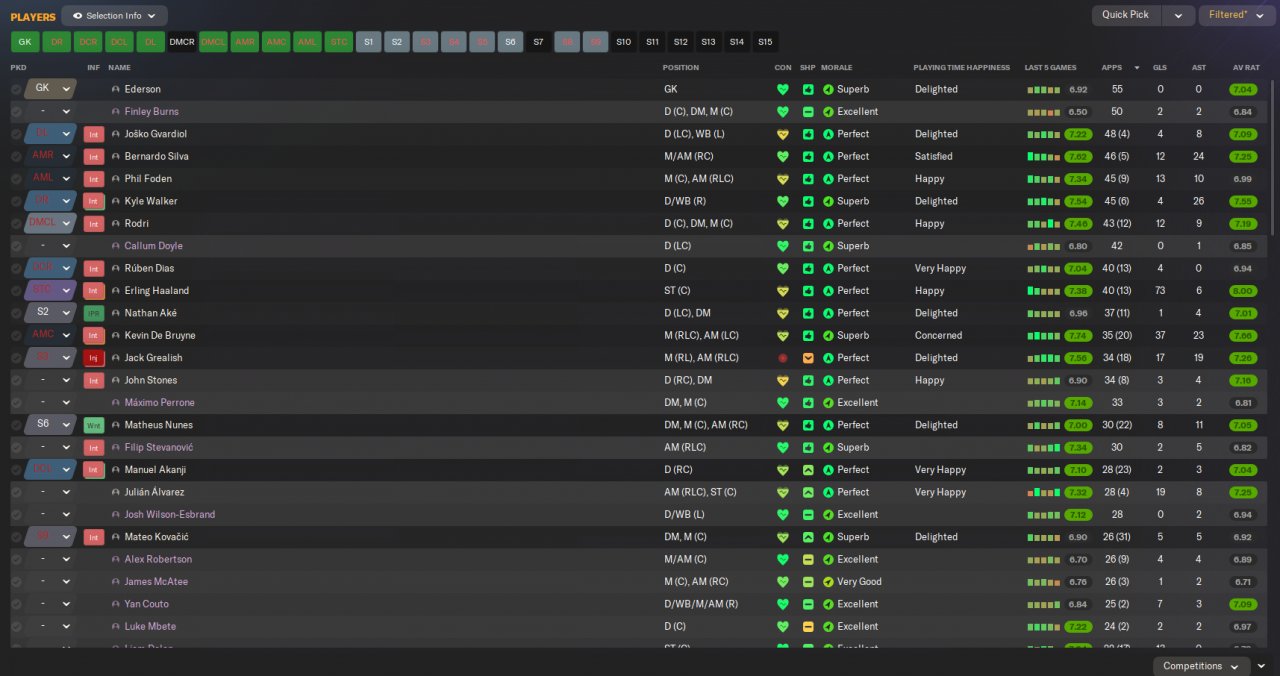Click the Quick Pick button
This screenshot has height=676, width=1280.
point(1126,15)
